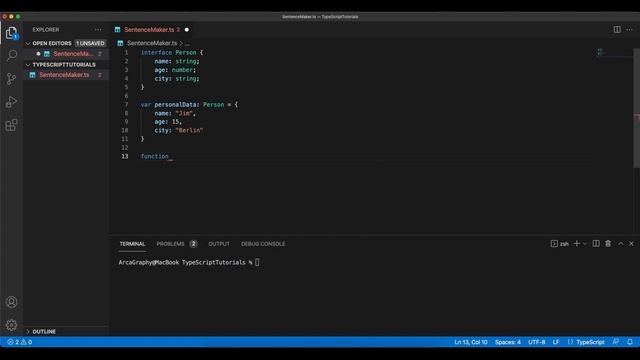Screen dimensions: 640x360
Task: Click breadcrumb ellipsis after SentenceMaker.ts
Action: 187,43
